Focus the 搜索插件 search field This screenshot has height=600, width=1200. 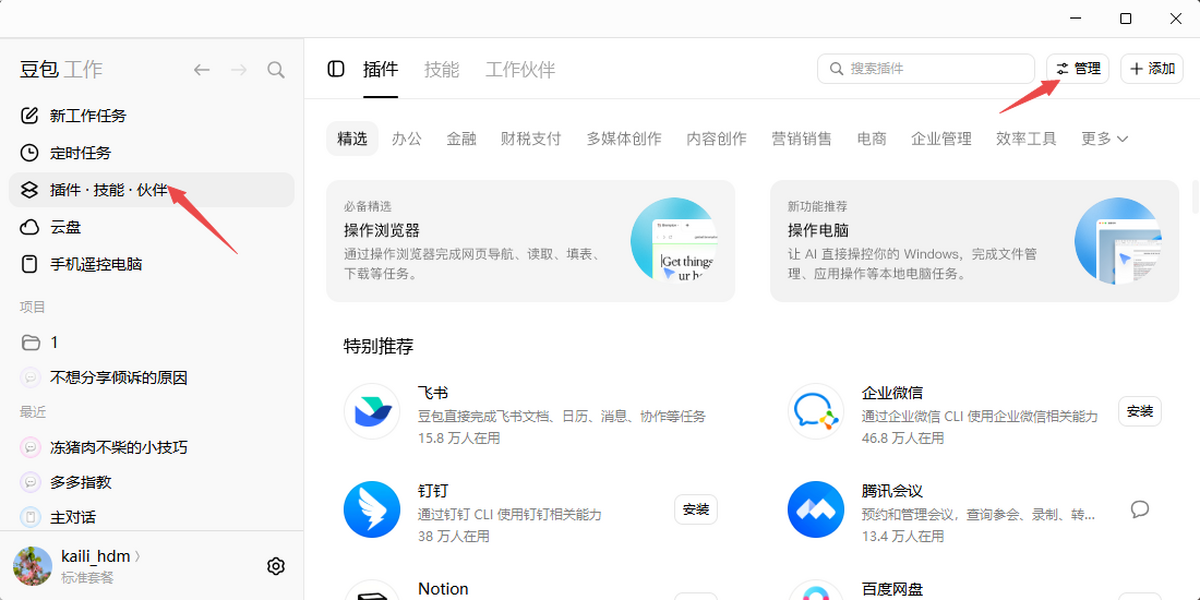click(926, 69)
